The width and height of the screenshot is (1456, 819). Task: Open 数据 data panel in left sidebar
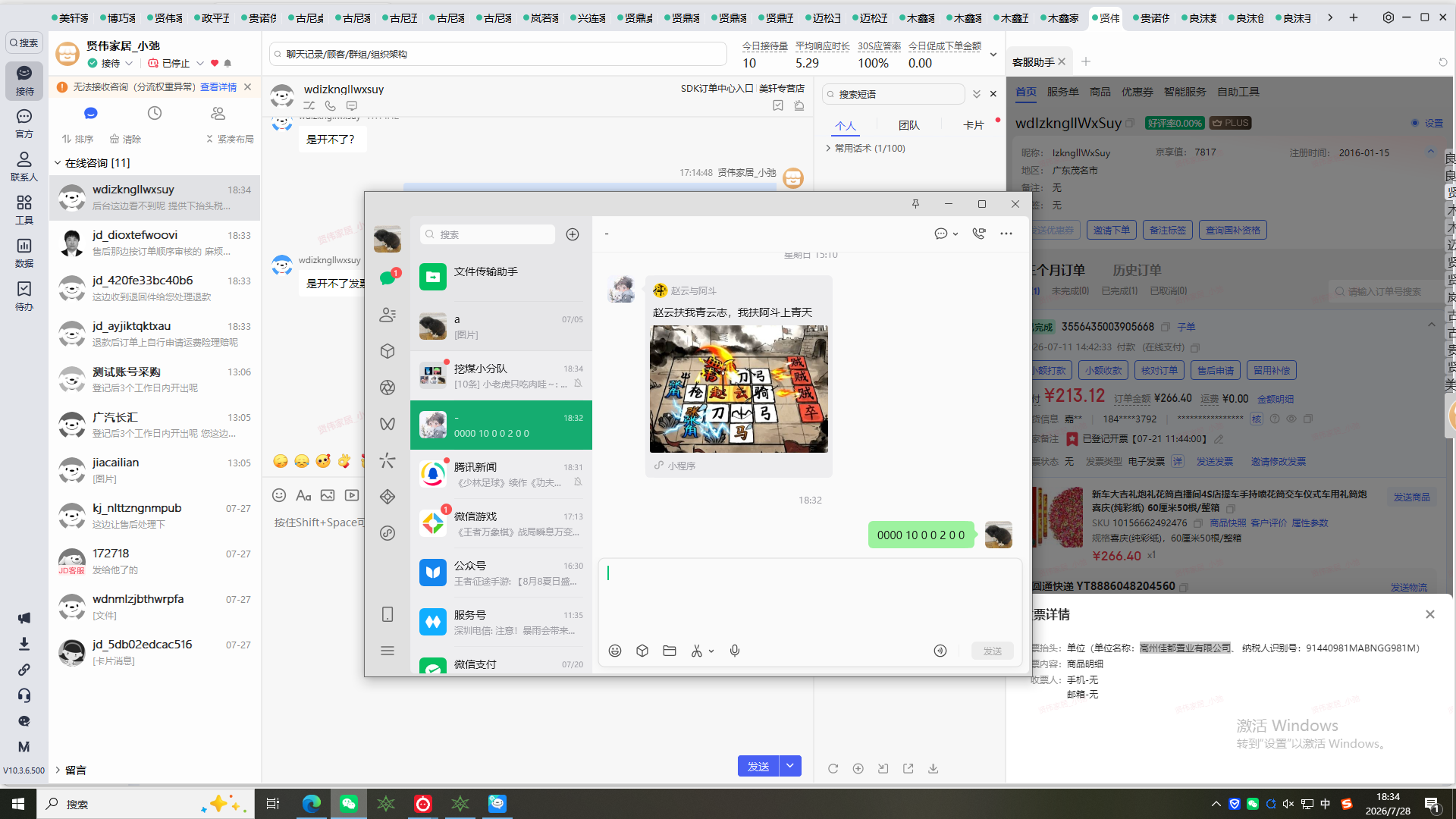point(24,253)
